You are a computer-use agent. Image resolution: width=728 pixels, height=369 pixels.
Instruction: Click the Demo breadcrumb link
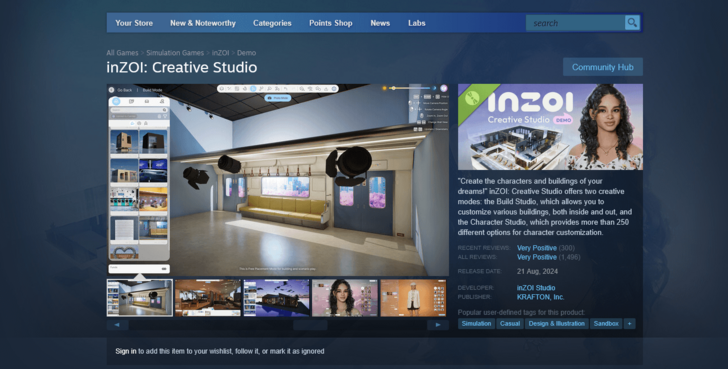click(x=247, y=53)
